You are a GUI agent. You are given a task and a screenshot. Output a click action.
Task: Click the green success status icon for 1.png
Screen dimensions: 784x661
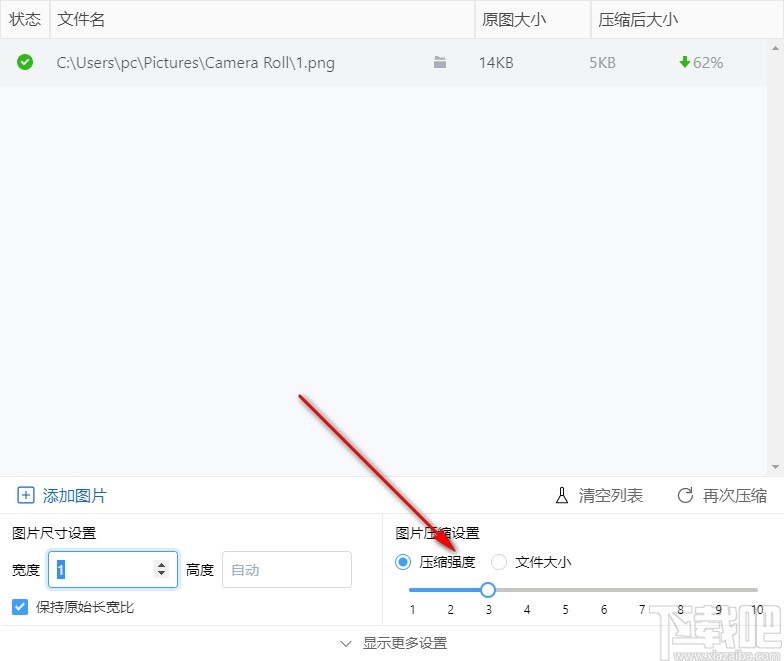coord(25,62)
